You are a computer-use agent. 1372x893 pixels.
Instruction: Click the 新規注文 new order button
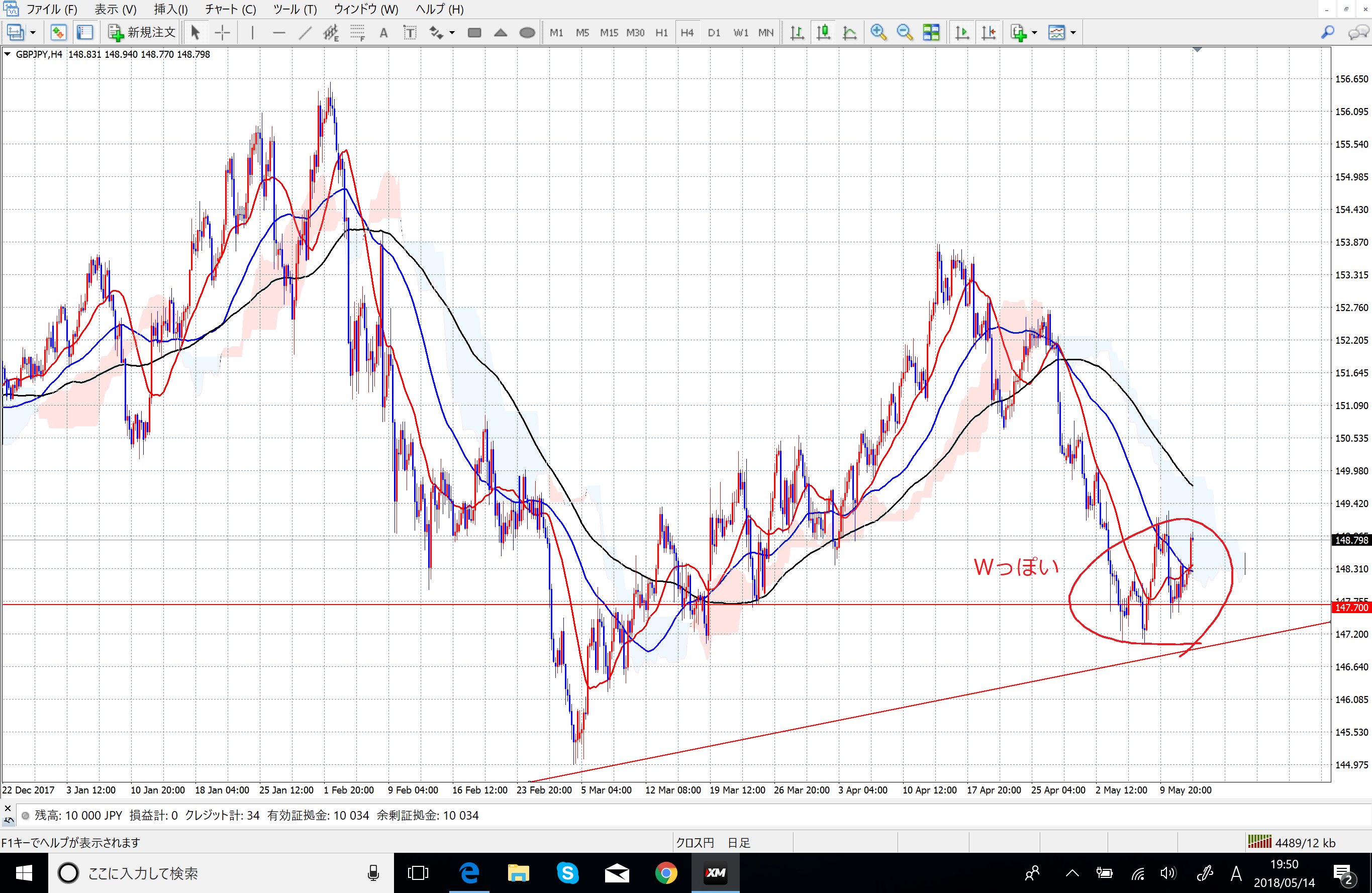click(142, 33)
